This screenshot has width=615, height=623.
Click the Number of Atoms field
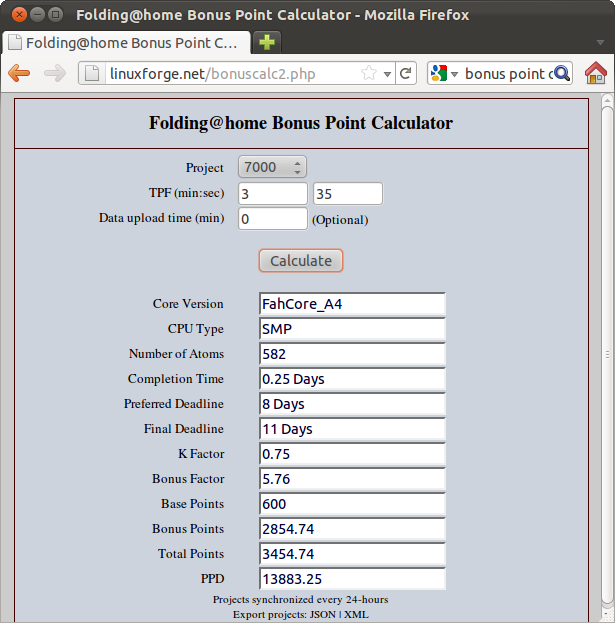tap(352, 354)
